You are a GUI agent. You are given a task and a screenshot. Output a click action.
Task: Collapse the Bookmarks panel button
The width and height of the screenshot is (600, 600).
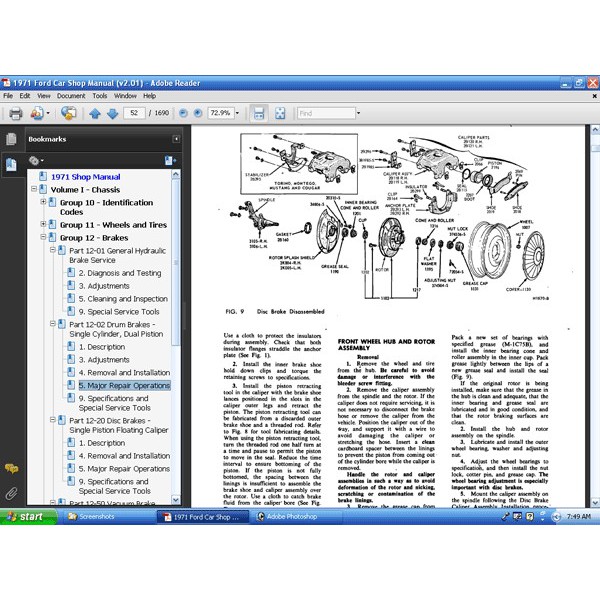(176, 139)
